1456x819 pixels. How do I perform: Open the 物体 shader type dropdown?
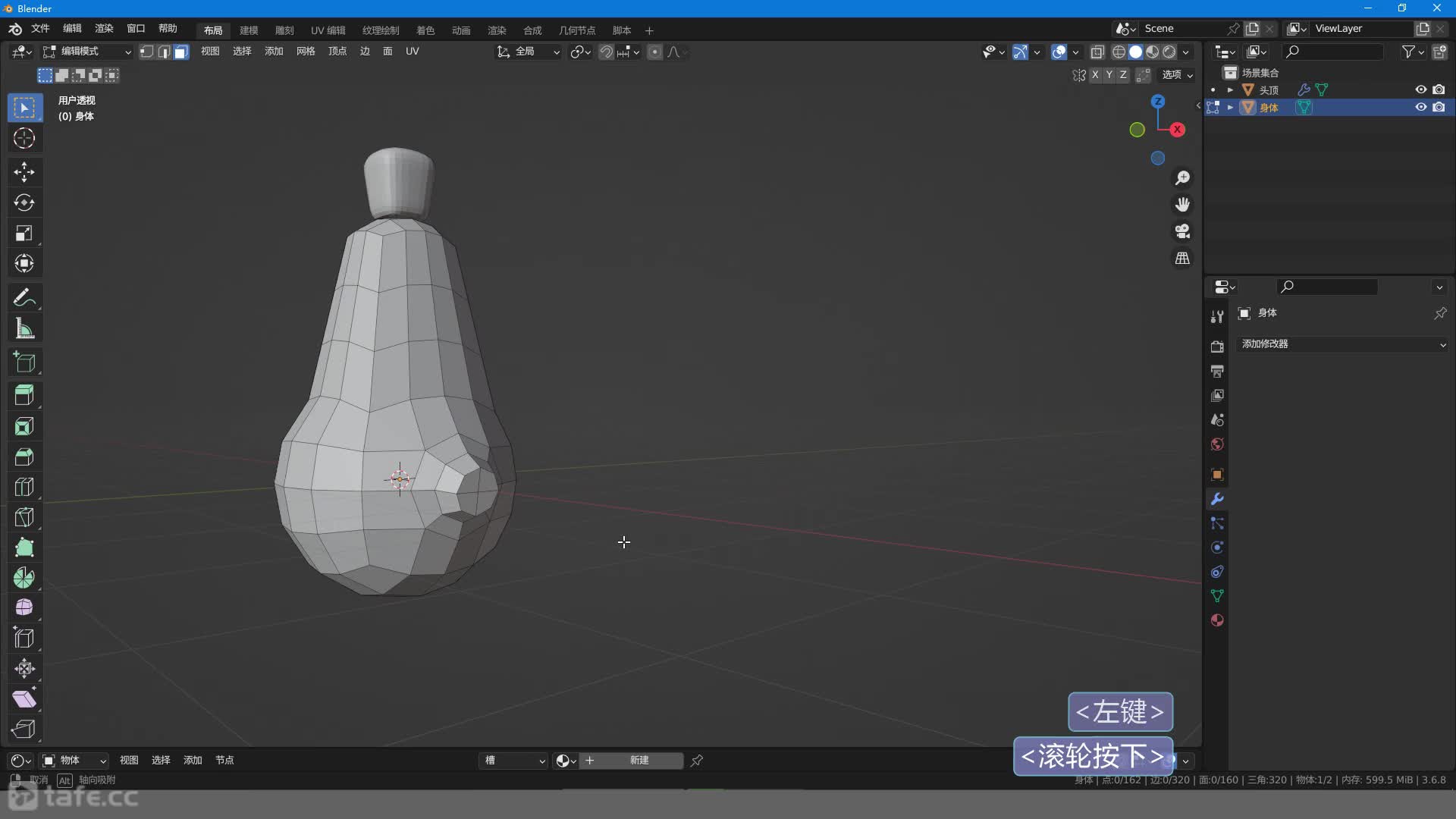(x=74, y=761)
